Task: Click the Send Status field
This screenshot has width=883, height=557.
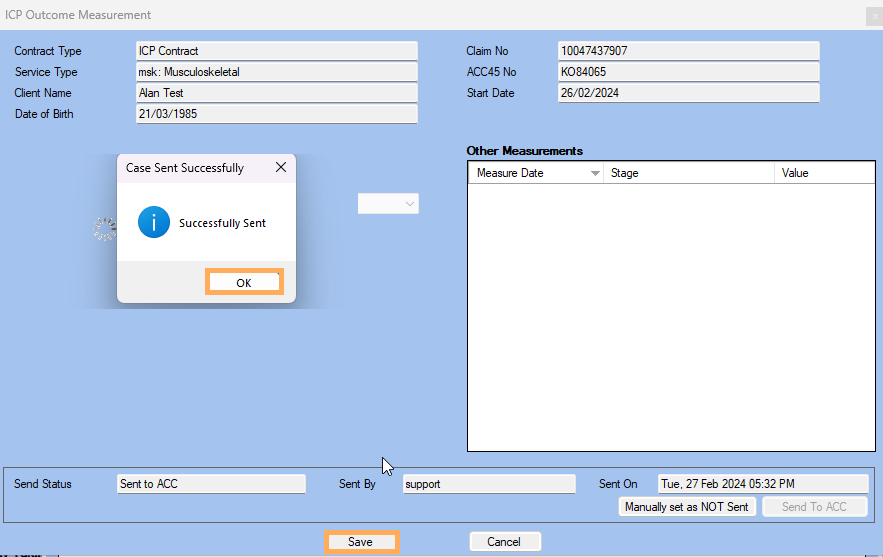Action: (x=211, y=484)
